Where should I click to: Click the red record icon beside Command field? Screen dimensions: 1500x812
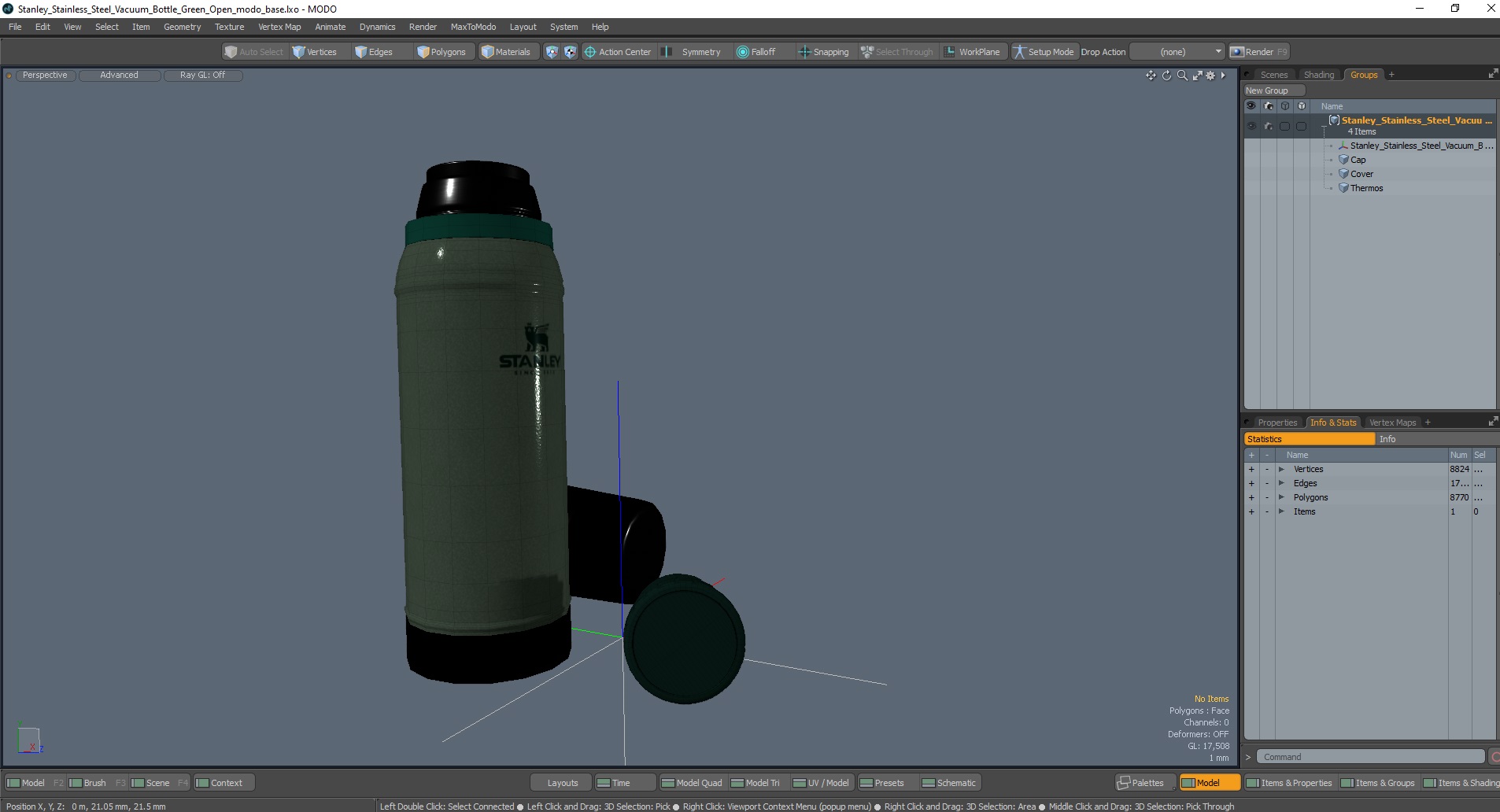[1494, 757]
